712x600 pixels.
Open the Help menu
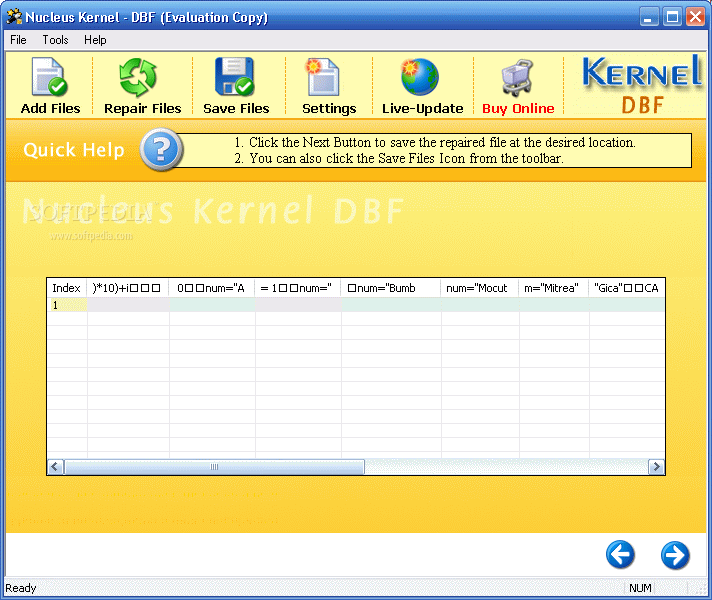95,40
